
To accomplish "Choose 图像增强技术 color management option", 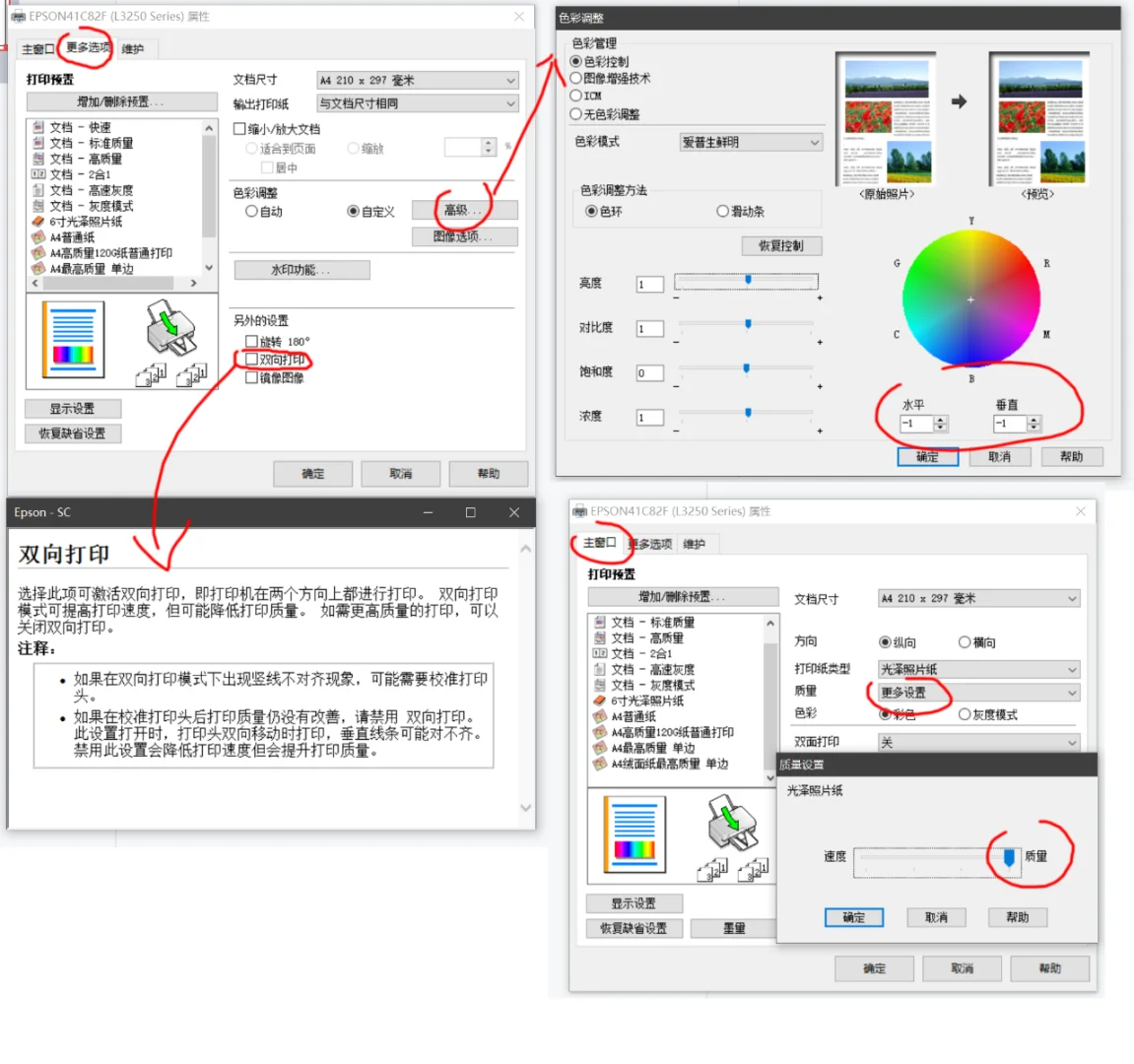I will [x=575, y=78].
